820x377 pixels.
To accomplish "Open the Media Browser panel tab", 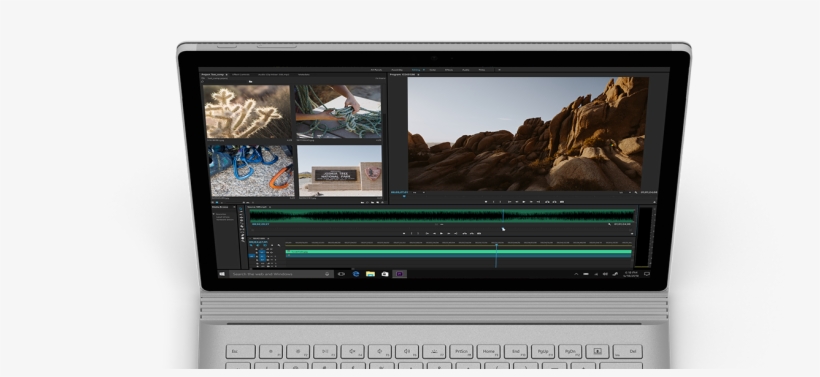I will click(x=220, y=207).
